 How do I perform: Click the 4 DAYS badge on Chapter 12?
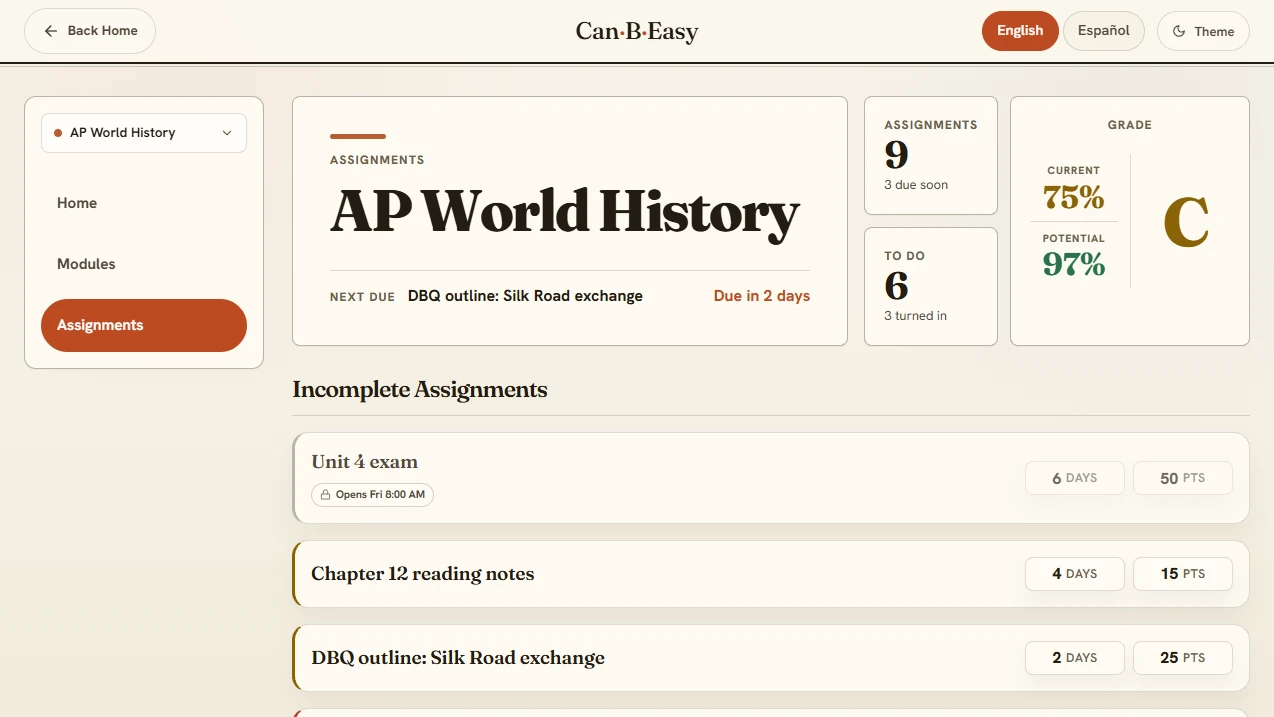coord(1075,574)
